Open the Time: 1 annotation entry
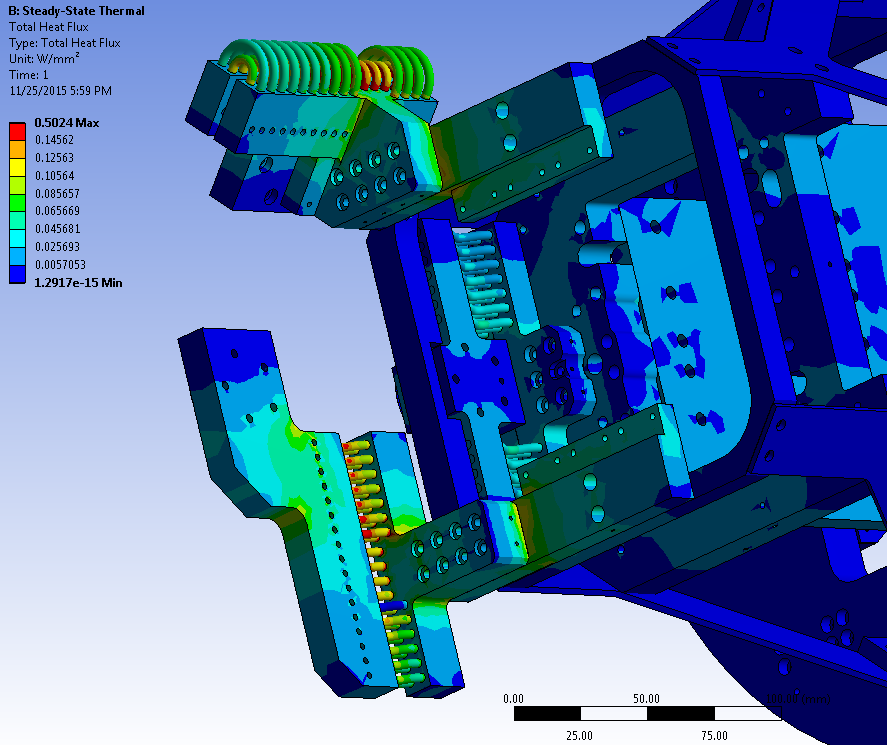 click(29, 74)
